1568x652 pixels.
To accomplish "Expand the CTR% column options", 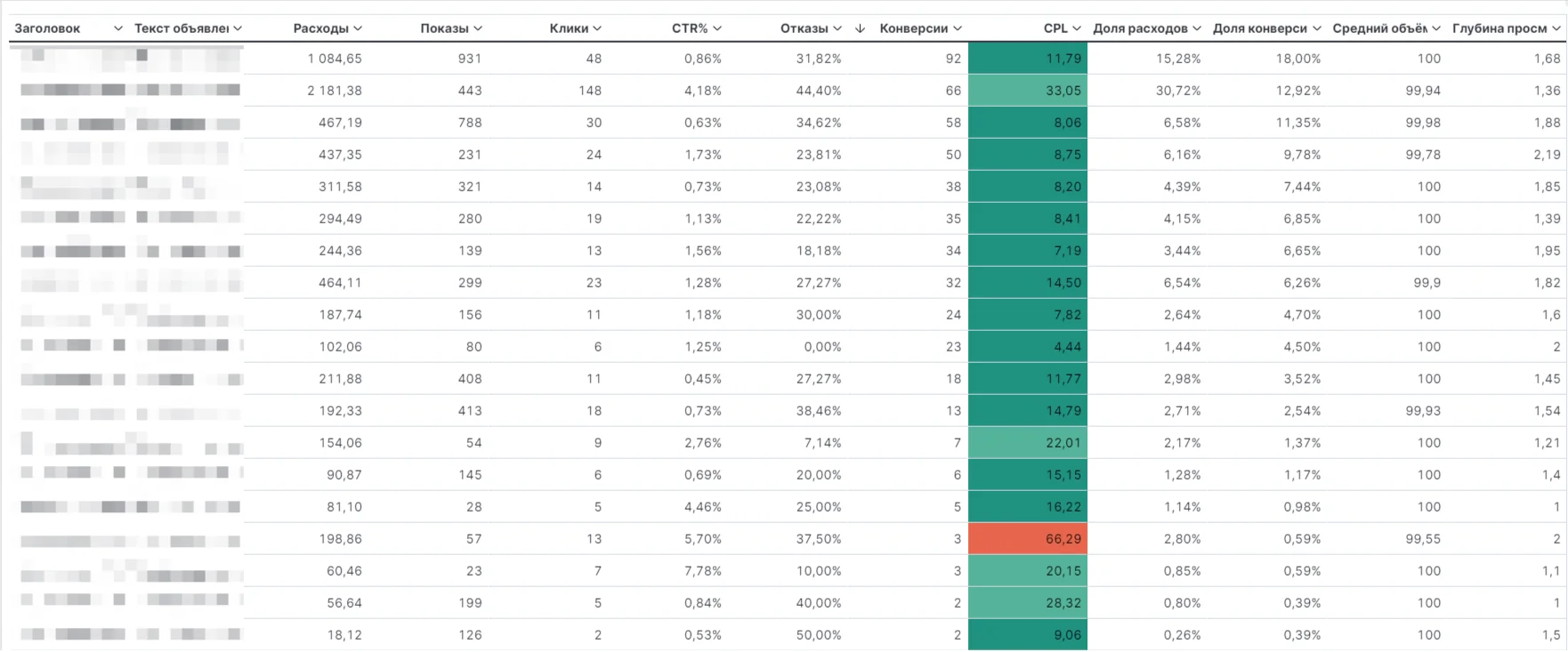I will [x=717, y=28].
